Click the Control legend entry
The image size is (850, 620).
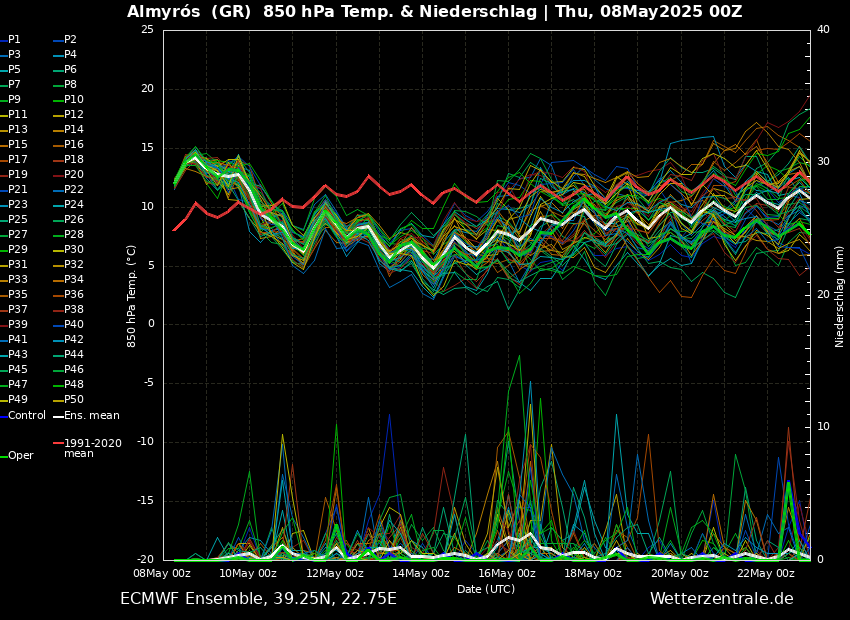pos(27,415)
